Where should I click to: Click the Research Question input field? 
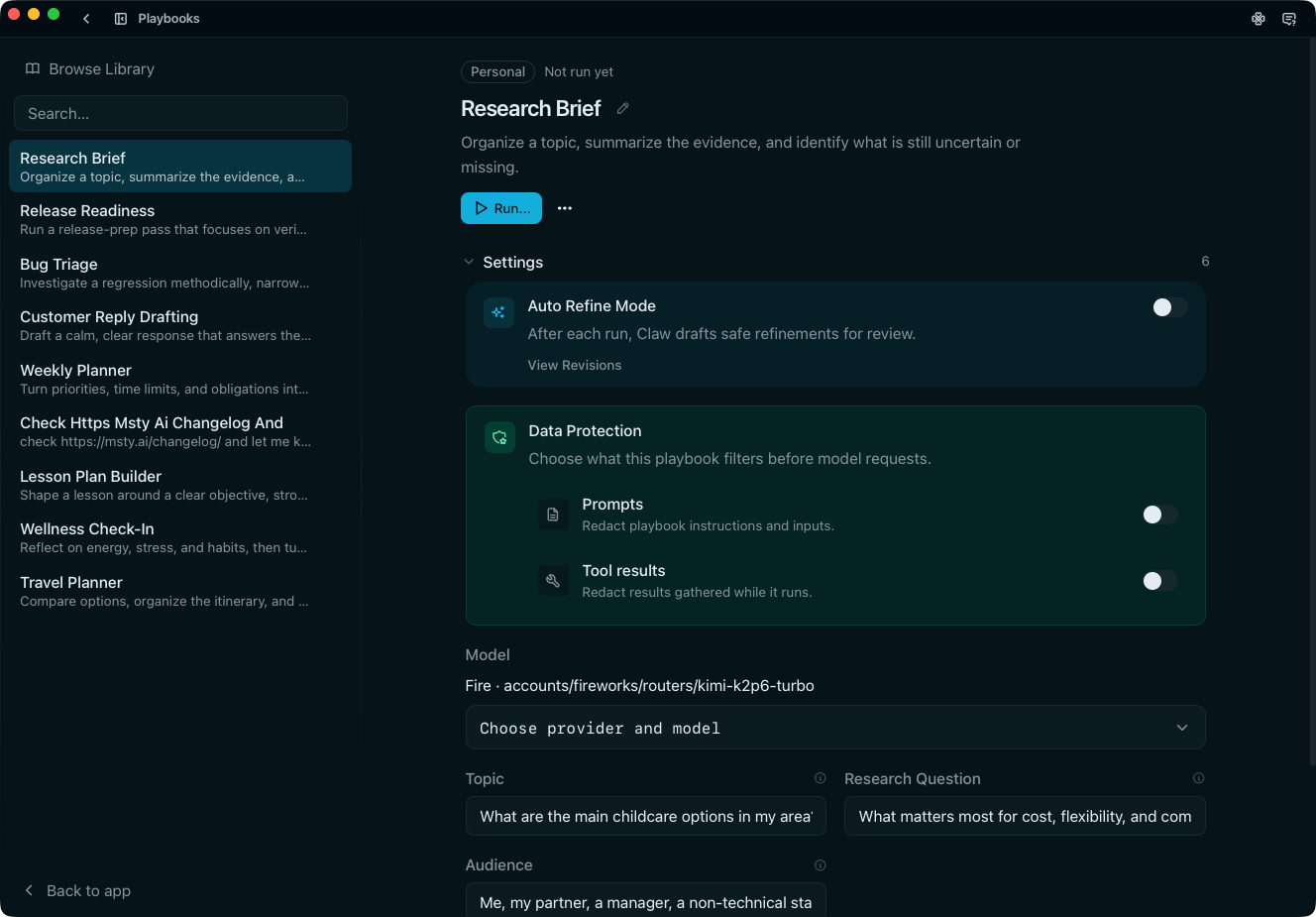point(1025,816)
